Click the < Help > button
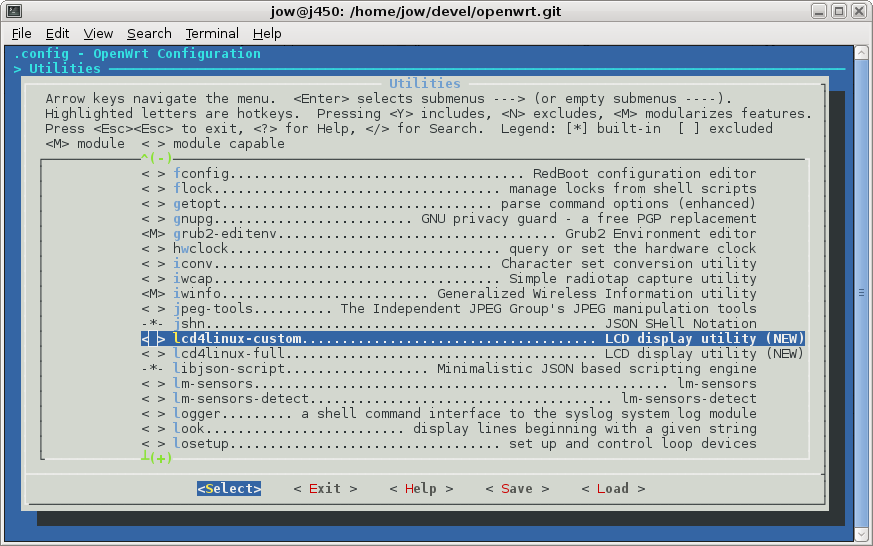Viewport: 873px width, 546px height. coord(421,488)
